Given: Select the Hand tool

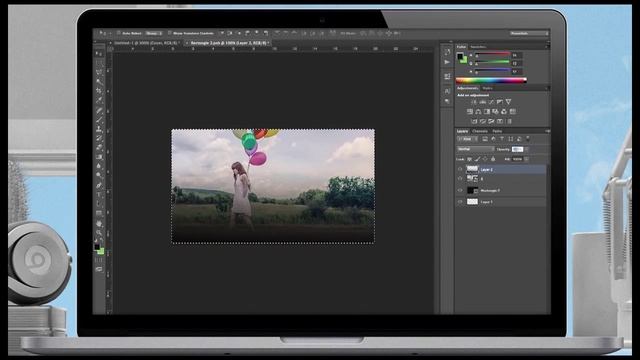Looking at the screenshot, I should pyautogui.click(x=99, y=223).
